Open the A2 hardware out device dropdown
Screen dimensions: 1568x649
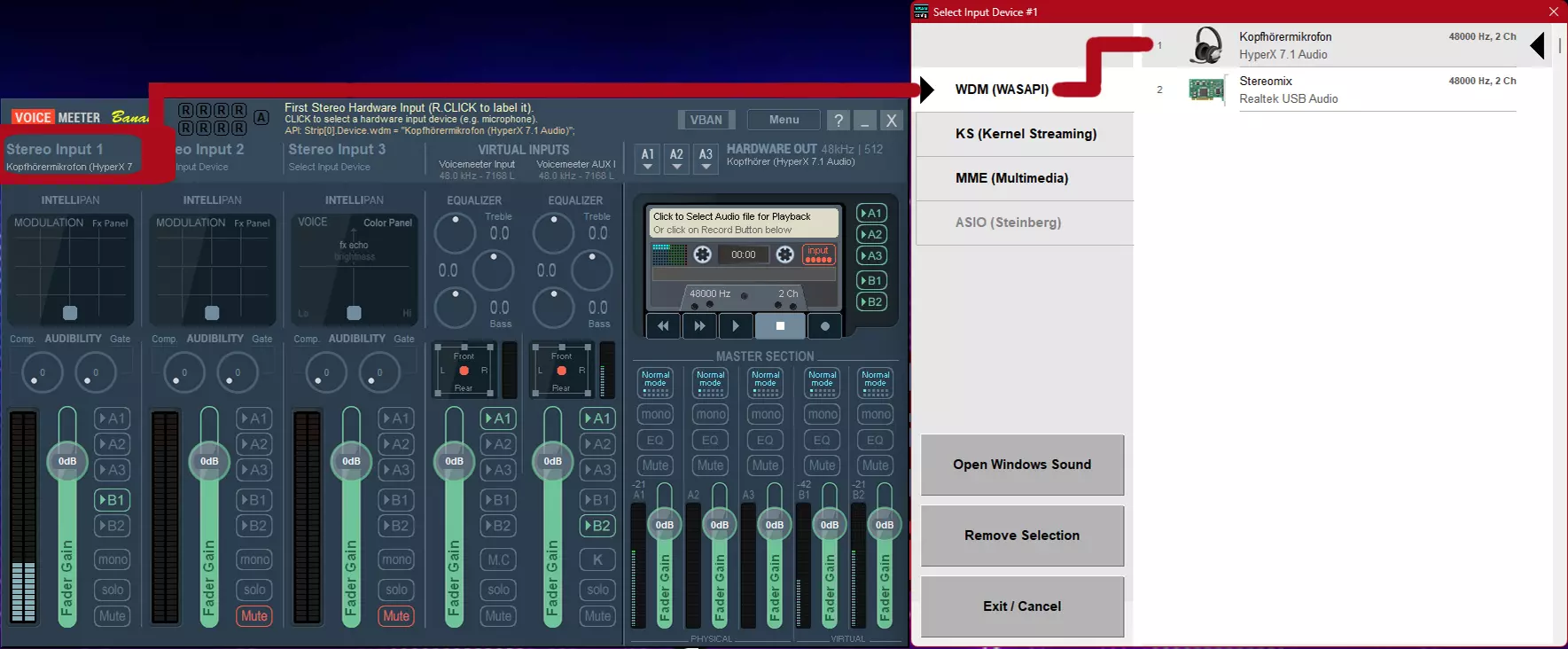click(676, 159)
